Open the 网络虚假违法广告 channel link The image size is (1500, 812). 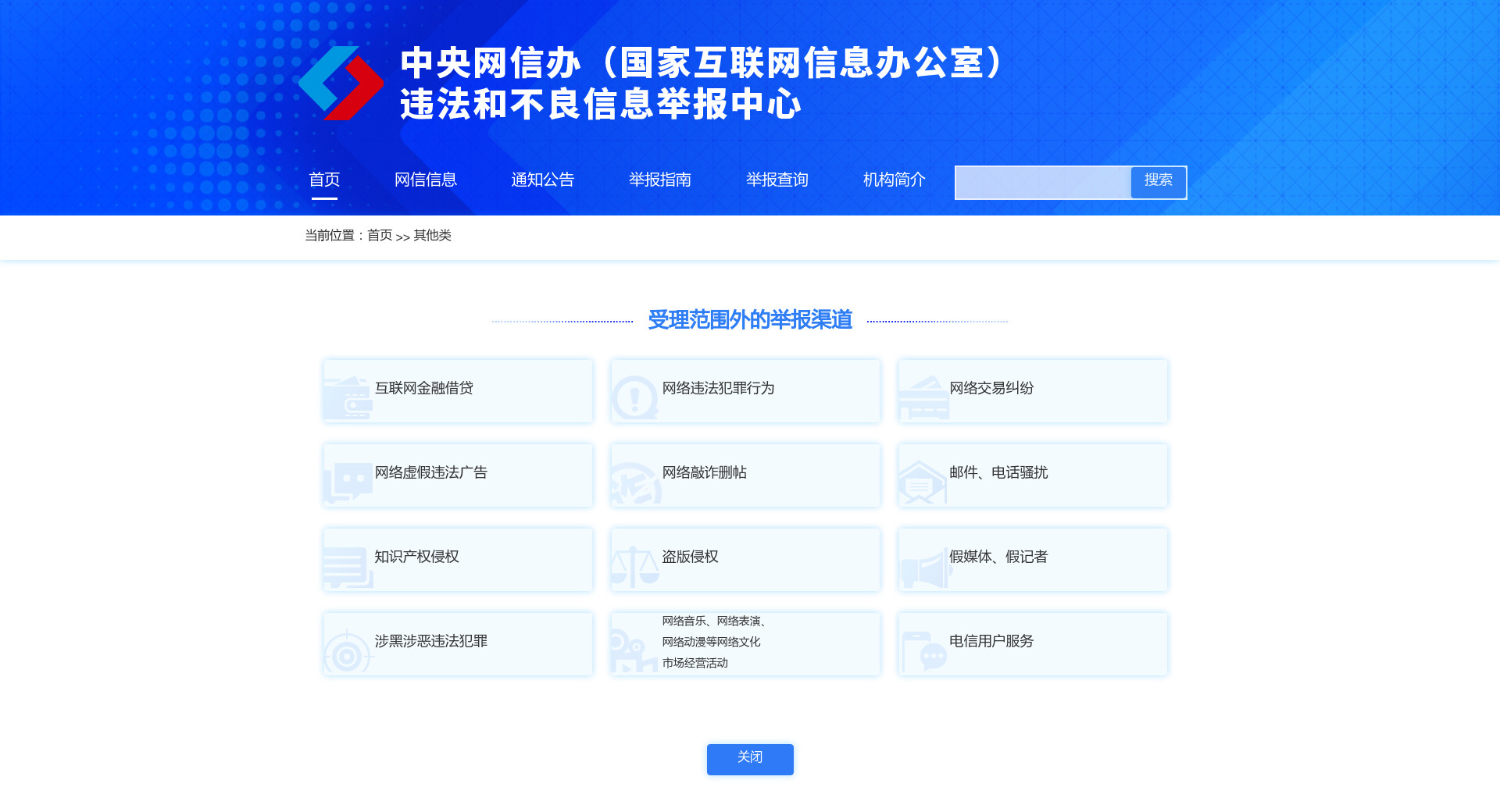coord(459,475)
